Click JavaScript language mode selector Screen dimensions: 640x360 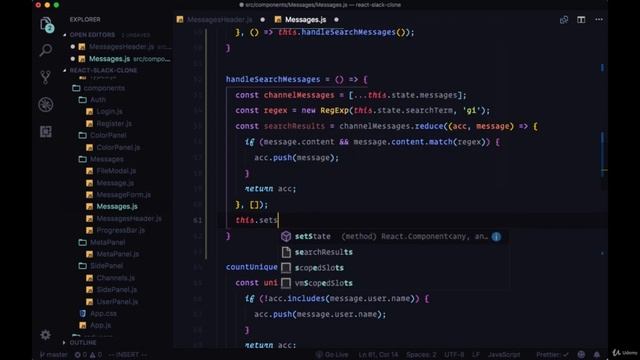(504, 355)
